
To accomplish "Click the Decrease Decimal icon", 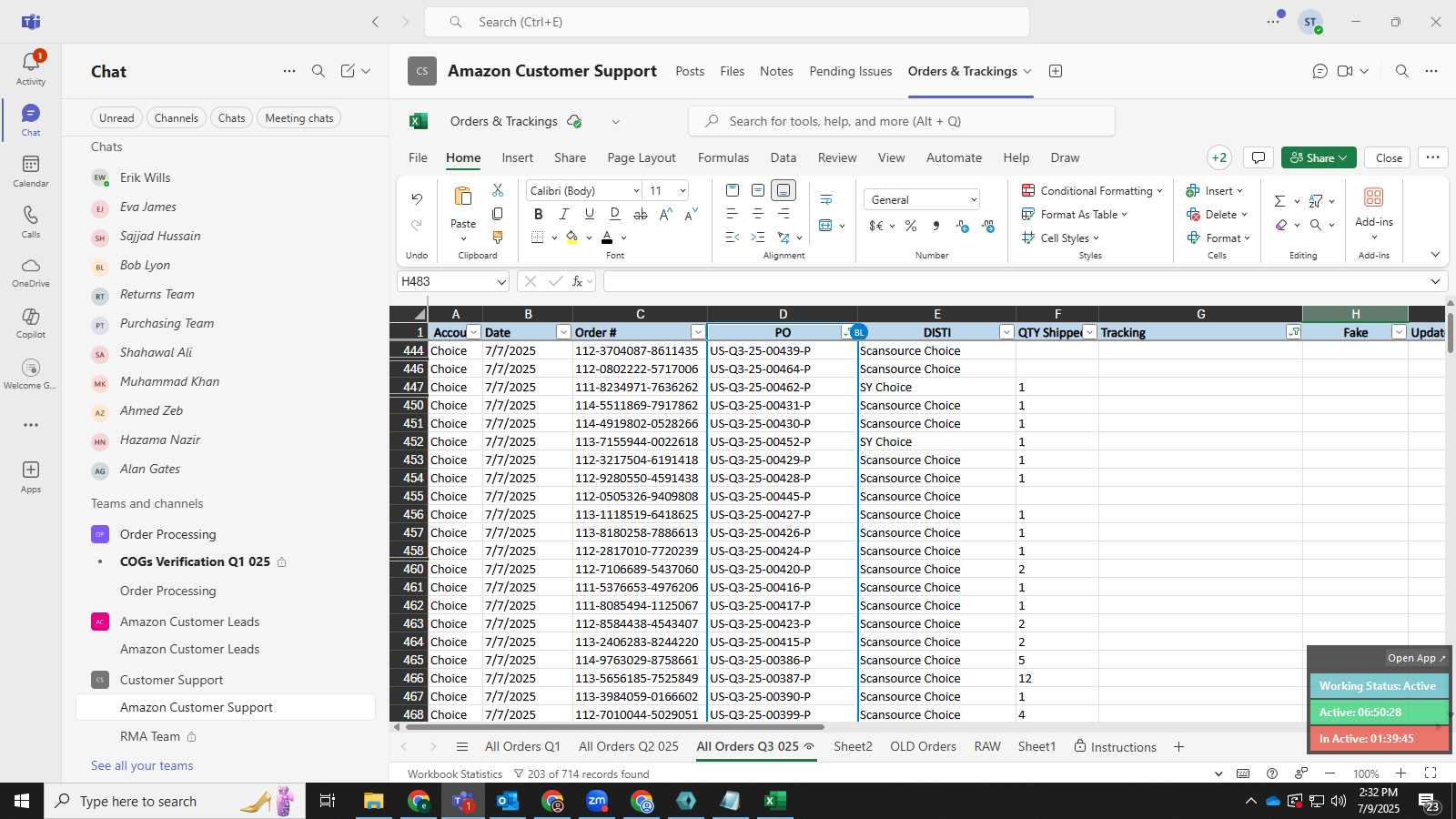I will click(x=988, y=226).
